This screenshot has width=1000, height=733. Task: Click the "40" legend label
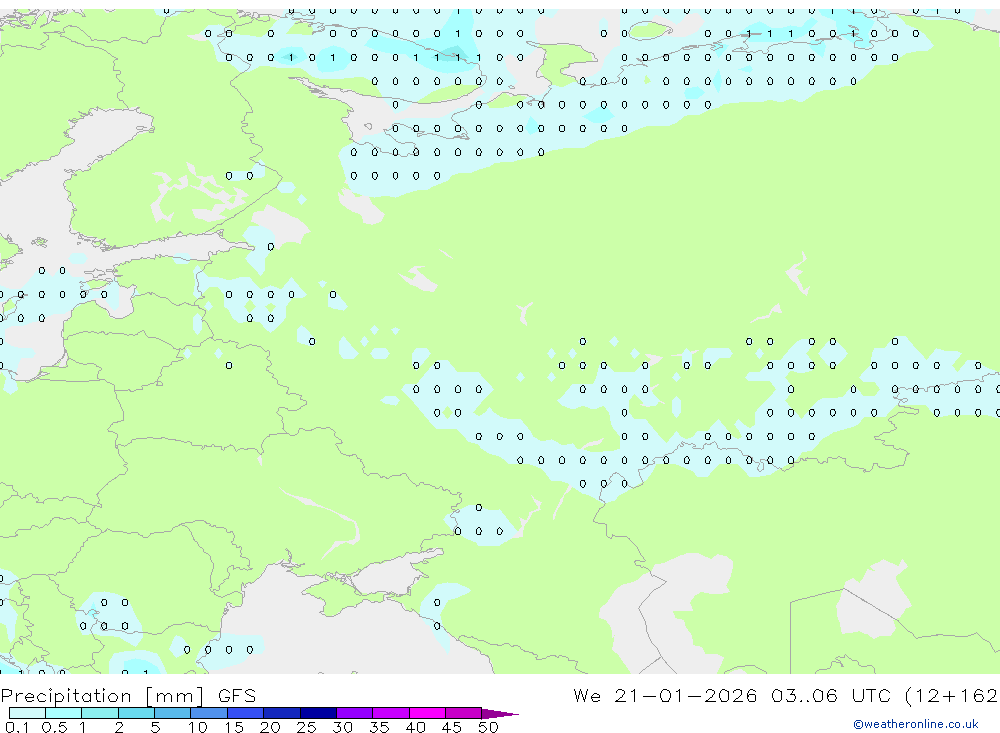click(x=415, y=727)
